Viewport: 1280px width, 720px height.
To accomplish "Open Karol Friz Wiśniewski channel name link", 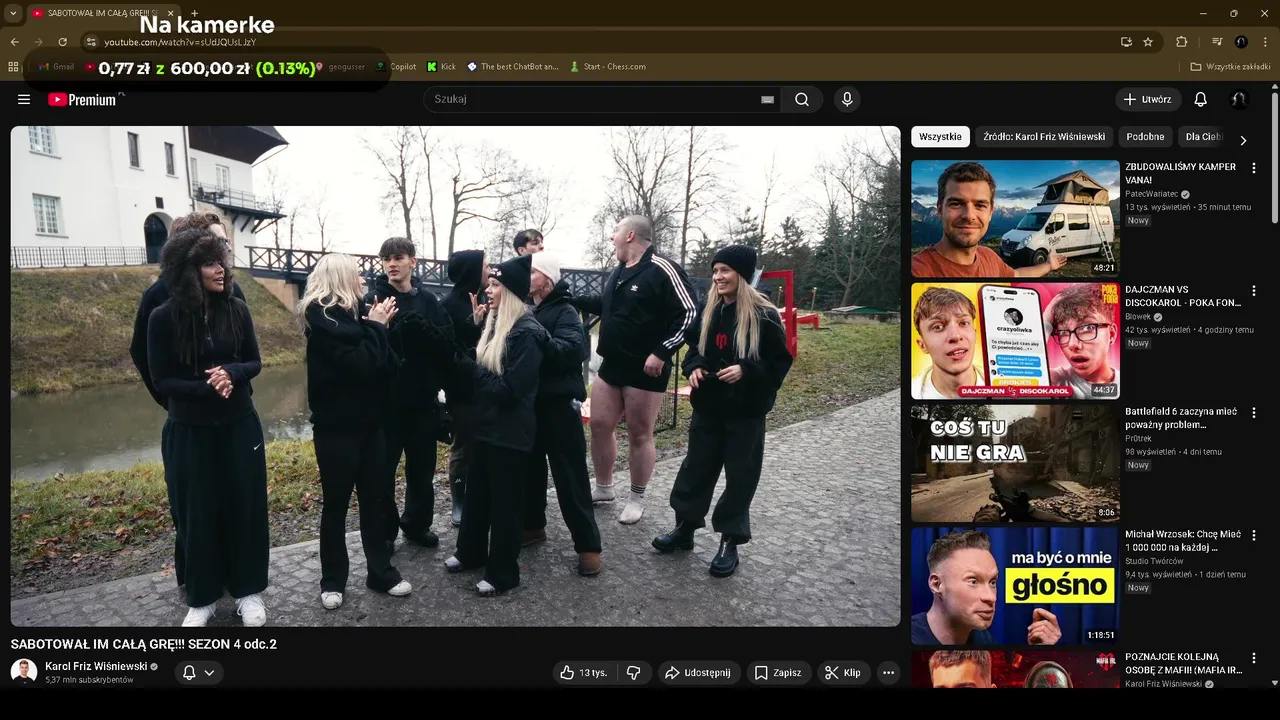I will coord(96,666).
